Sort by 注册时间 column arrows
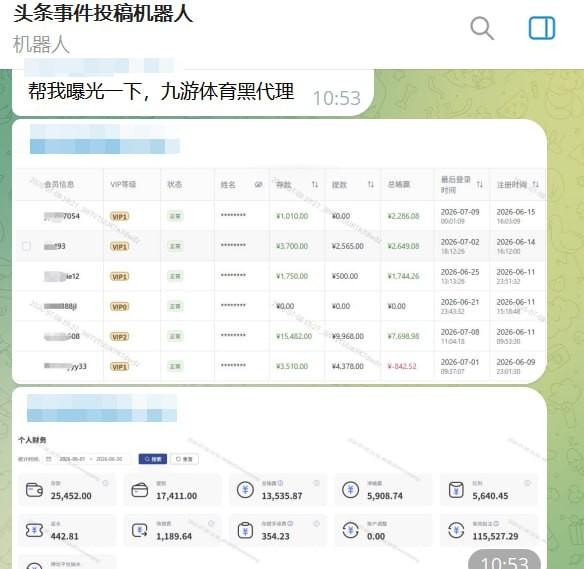The height and width of the screenshot is (569, 584). click(536, 185)
